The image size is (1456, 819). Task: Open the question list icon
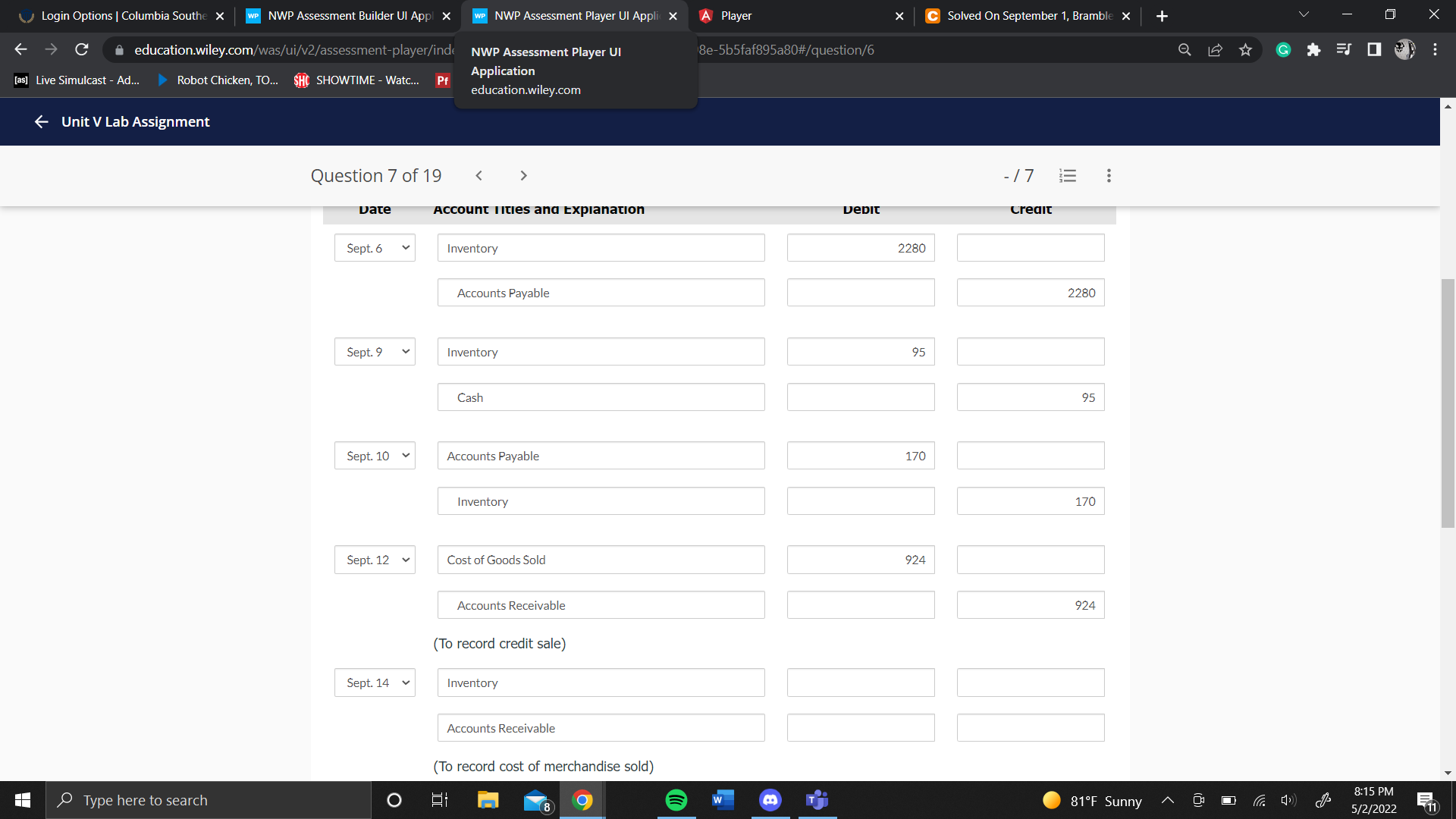(1068, 176)
